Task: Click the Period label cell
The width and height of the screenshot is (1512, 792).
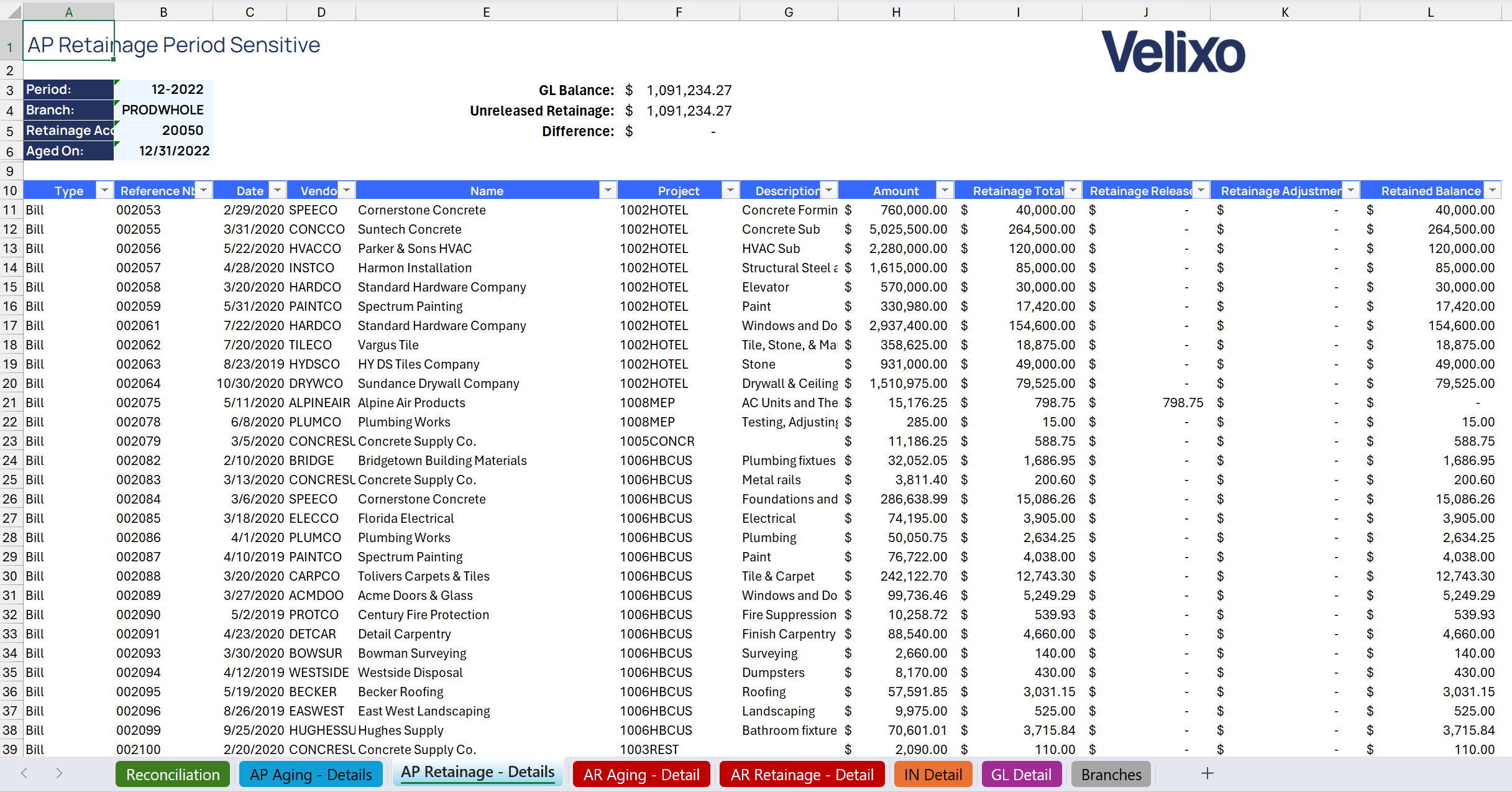Action: click(68, 90)
